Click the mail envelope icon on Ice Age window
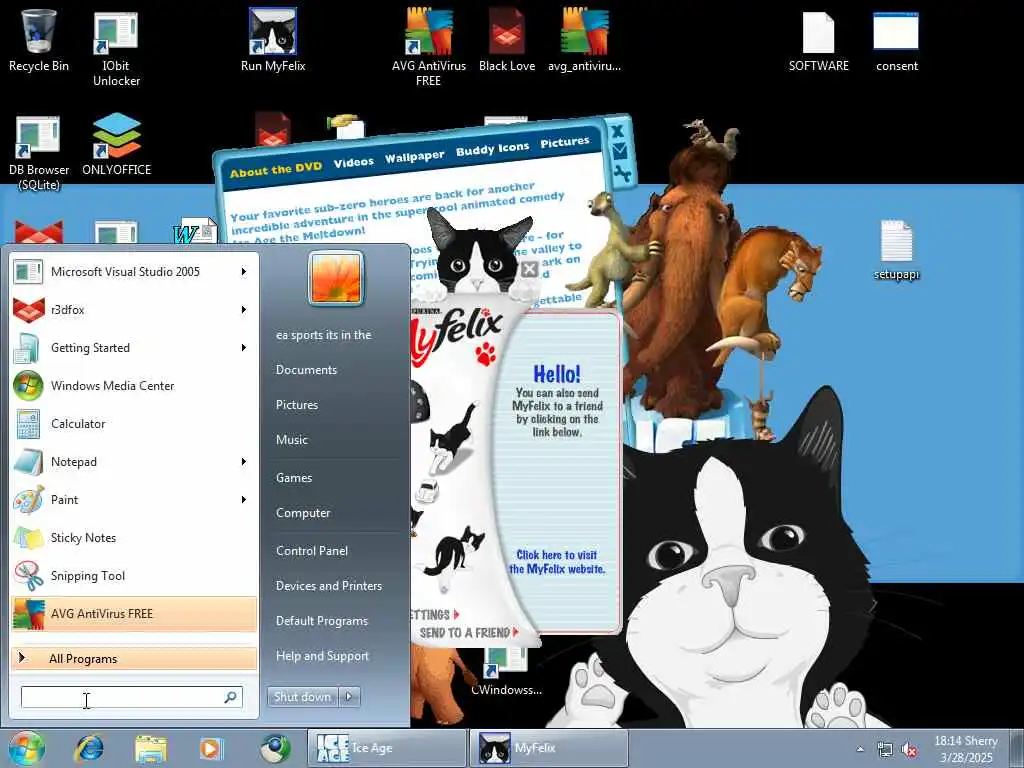 tap(619, 152)
